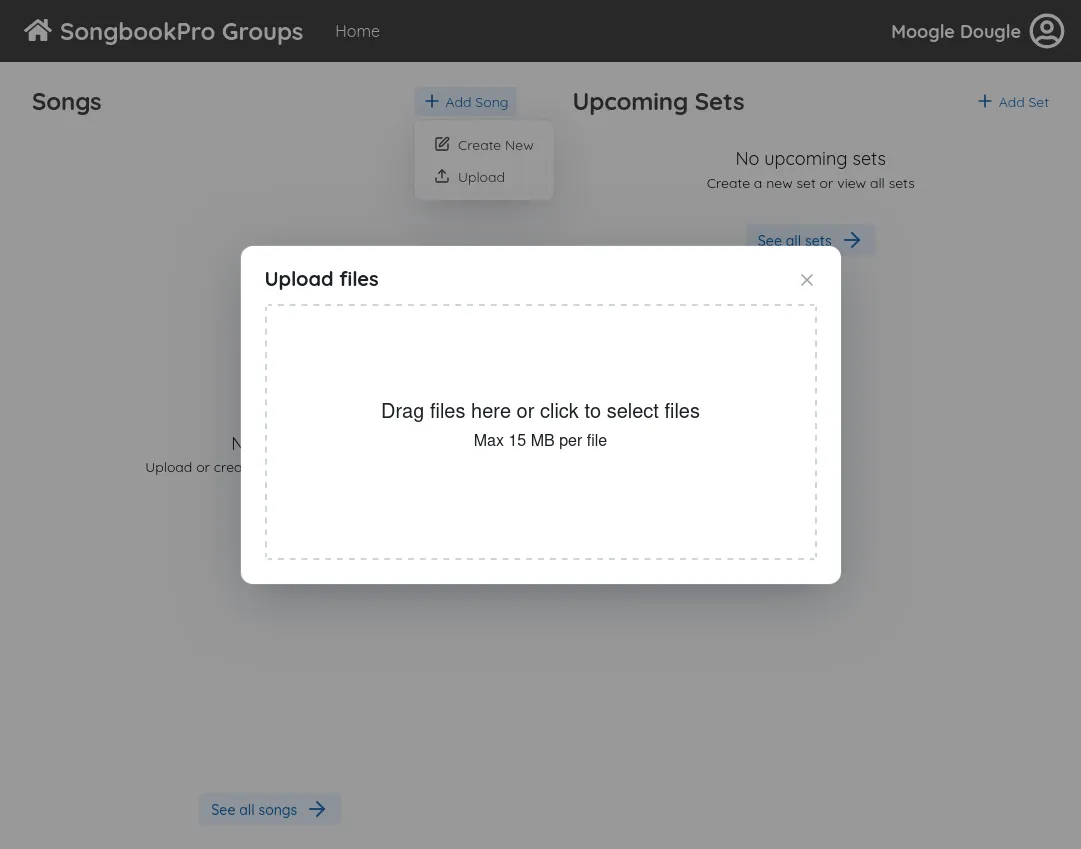Click the home icon in the navigation bar
1081x849 pixels.
37,30
